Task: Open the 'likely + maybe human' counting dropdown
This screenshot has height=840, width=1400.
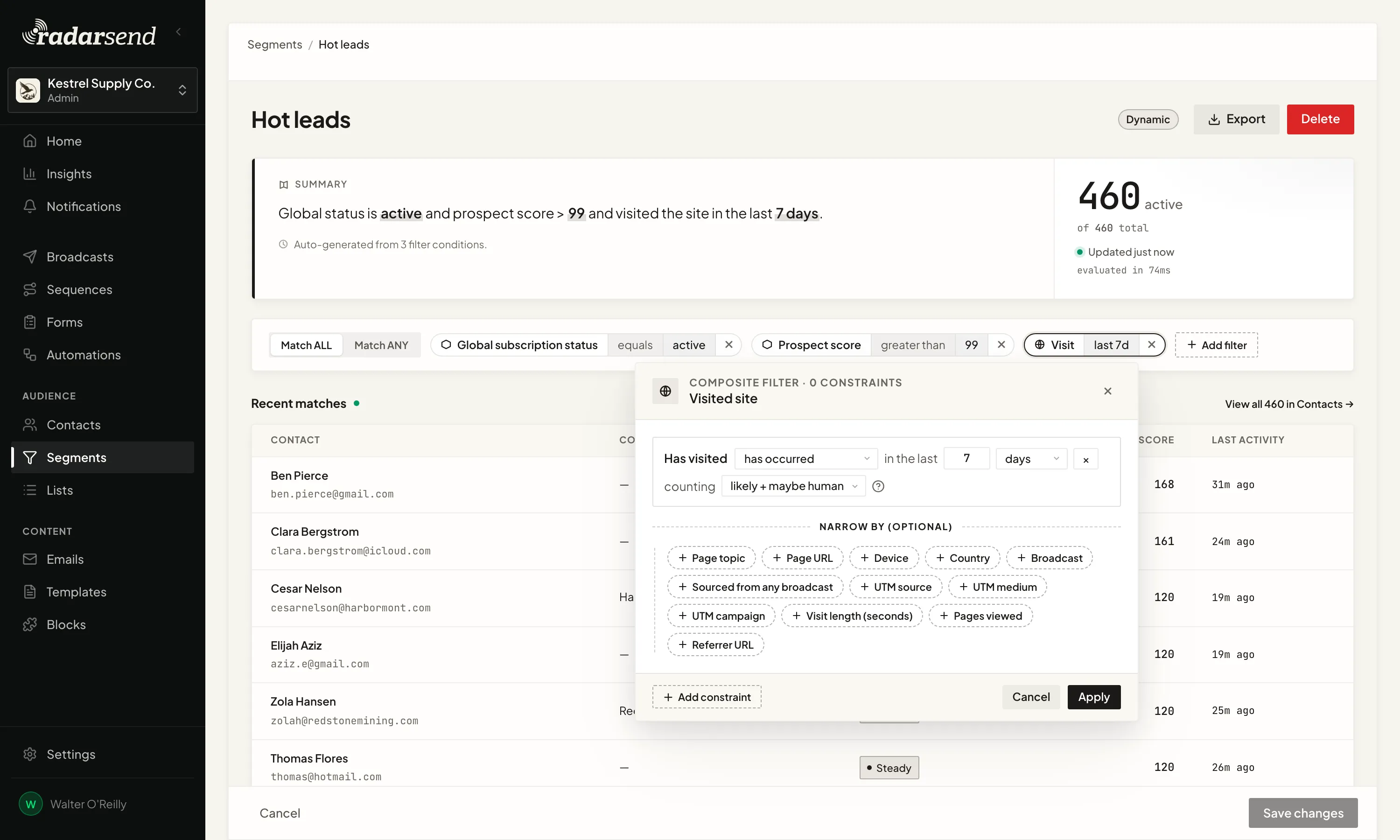Action: pos(793,486)
